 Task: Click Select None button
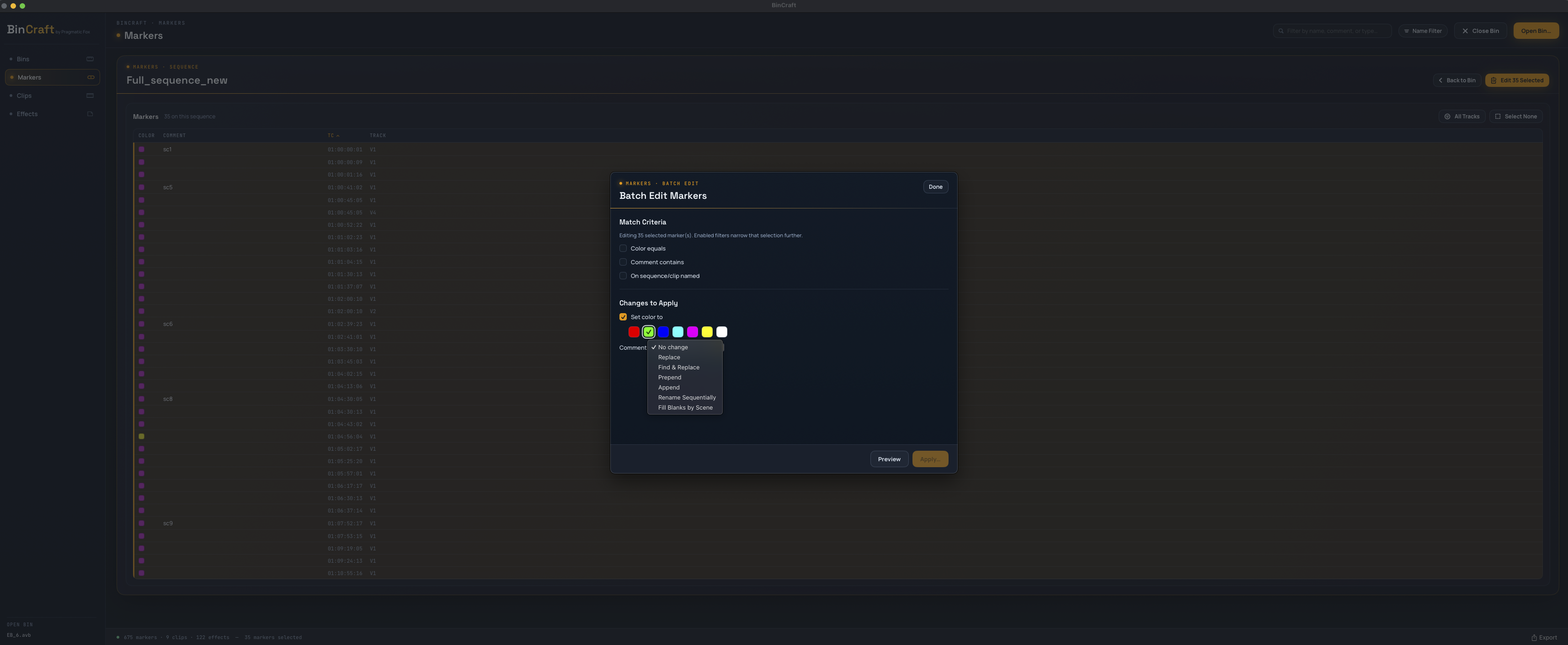coord(1515,116)
